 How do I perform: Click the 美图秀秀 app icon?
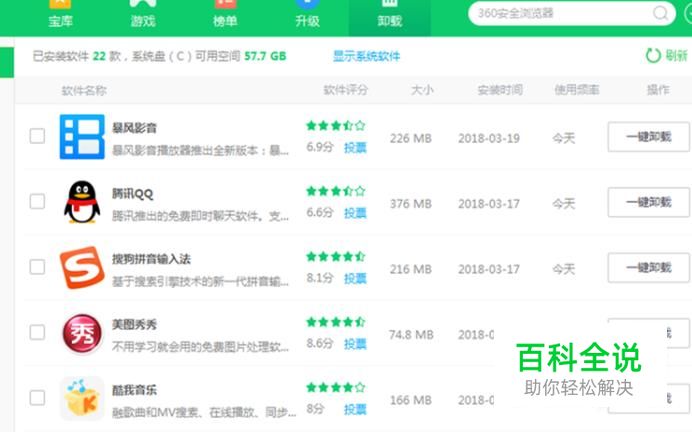82,333
